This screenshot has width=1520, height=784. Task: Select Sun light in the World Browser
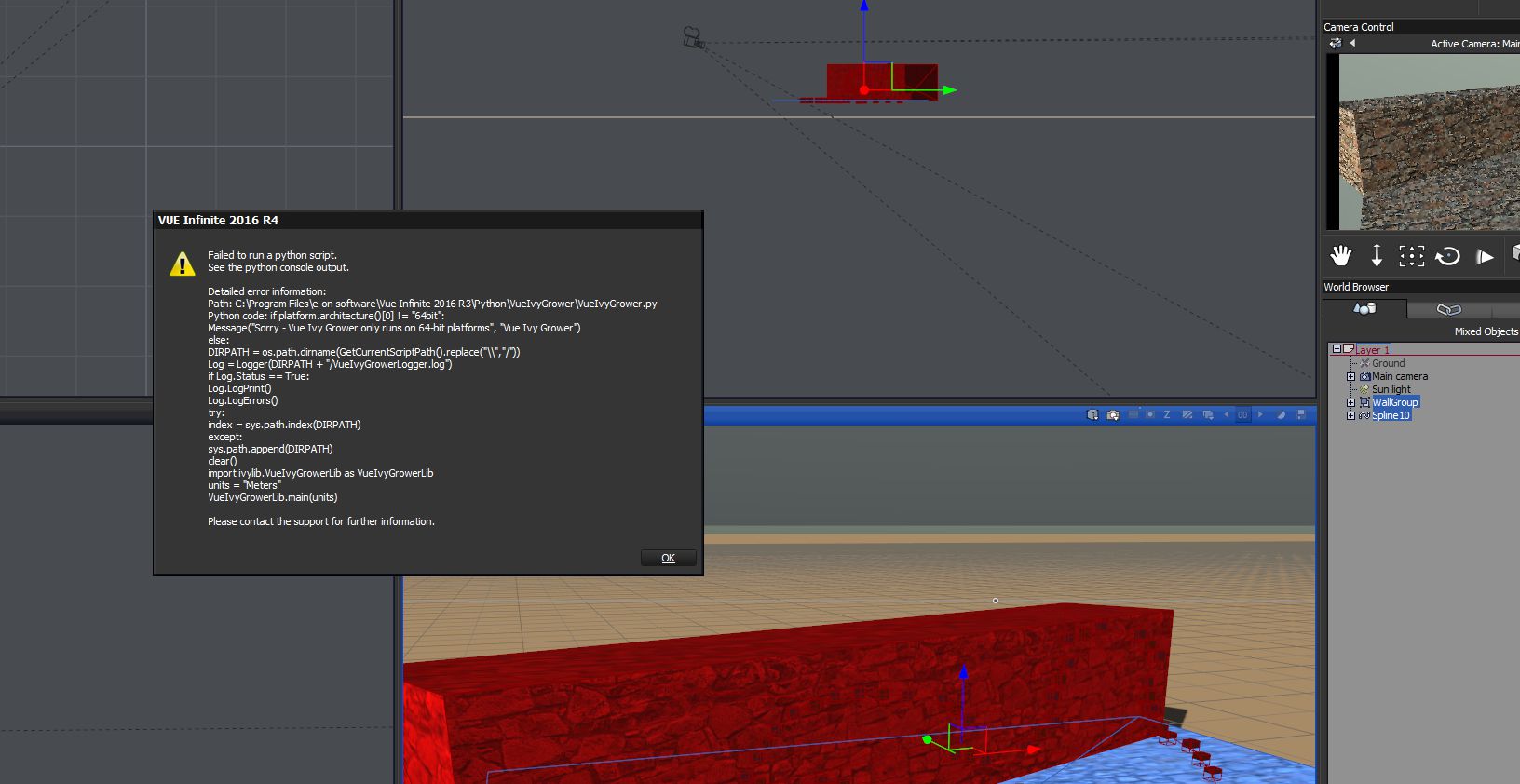(x=1391, y=389)
